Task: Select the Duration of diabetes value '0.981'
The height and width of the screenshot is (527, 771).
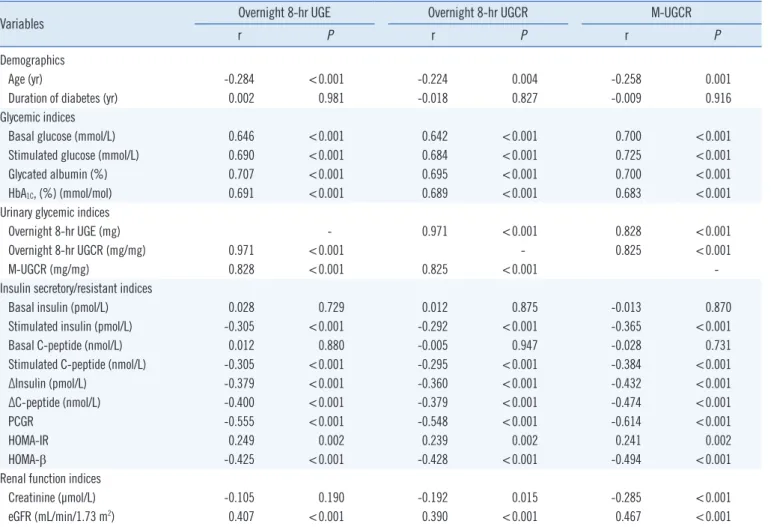Action: point(331,98)
